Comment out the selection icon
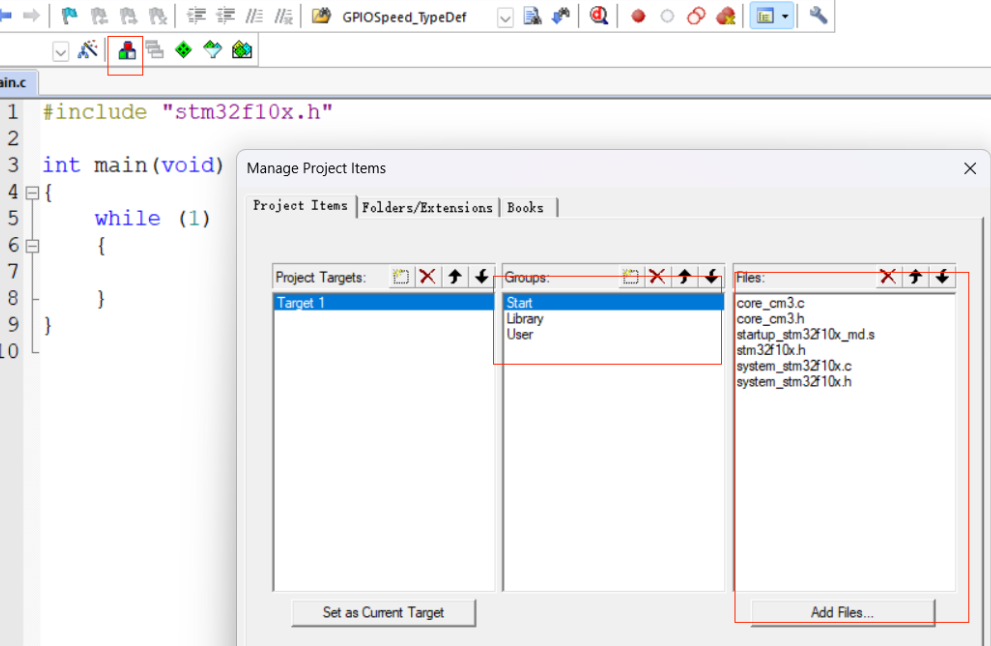Screen dimensions: 991x646 (254, 15)
